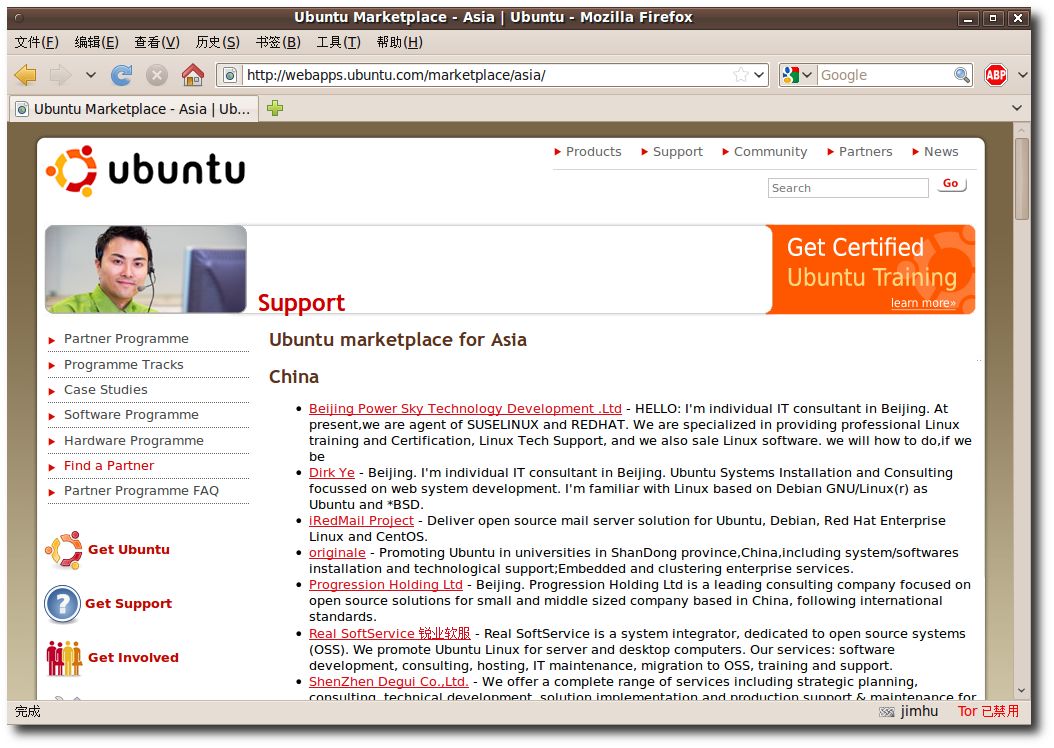The image size is (1054, 748).
Task: Select the Ubuntu Marketplace - Asia tab
Action: (x=133, y=109)
